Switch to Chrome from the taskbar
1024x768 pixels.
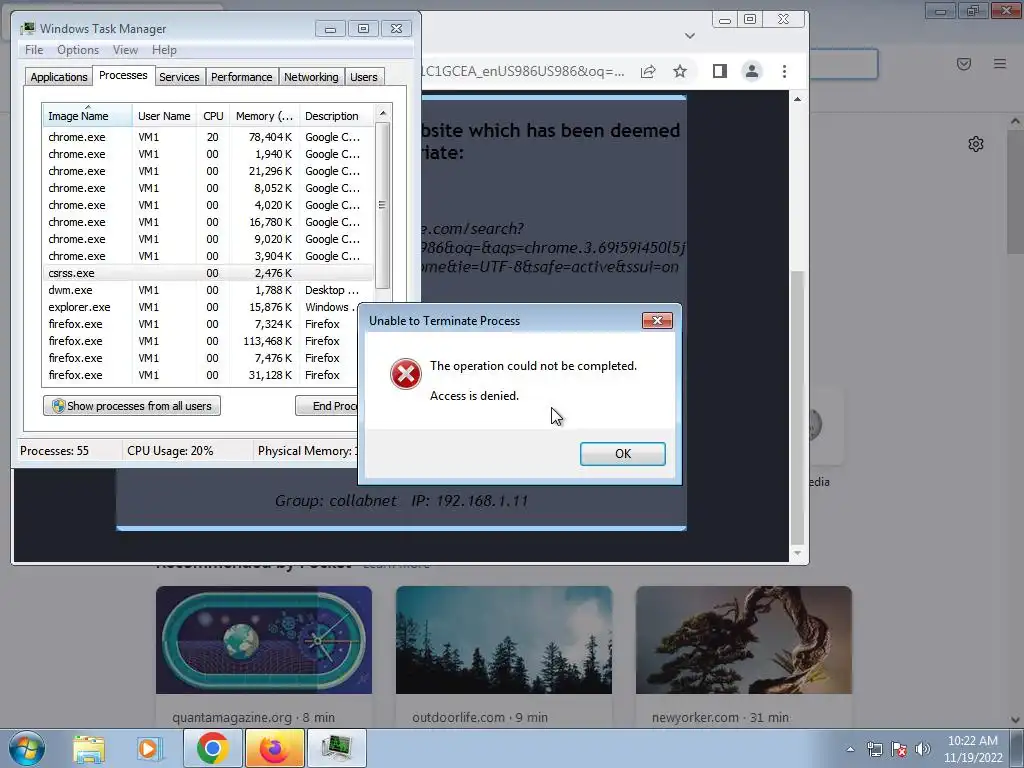[212, 748]
